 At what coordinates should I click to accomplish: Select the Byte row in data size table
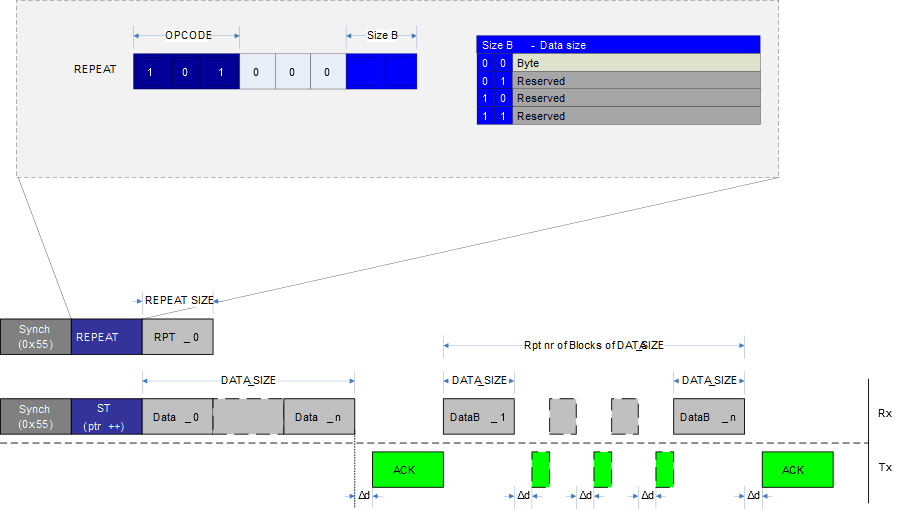636,63
